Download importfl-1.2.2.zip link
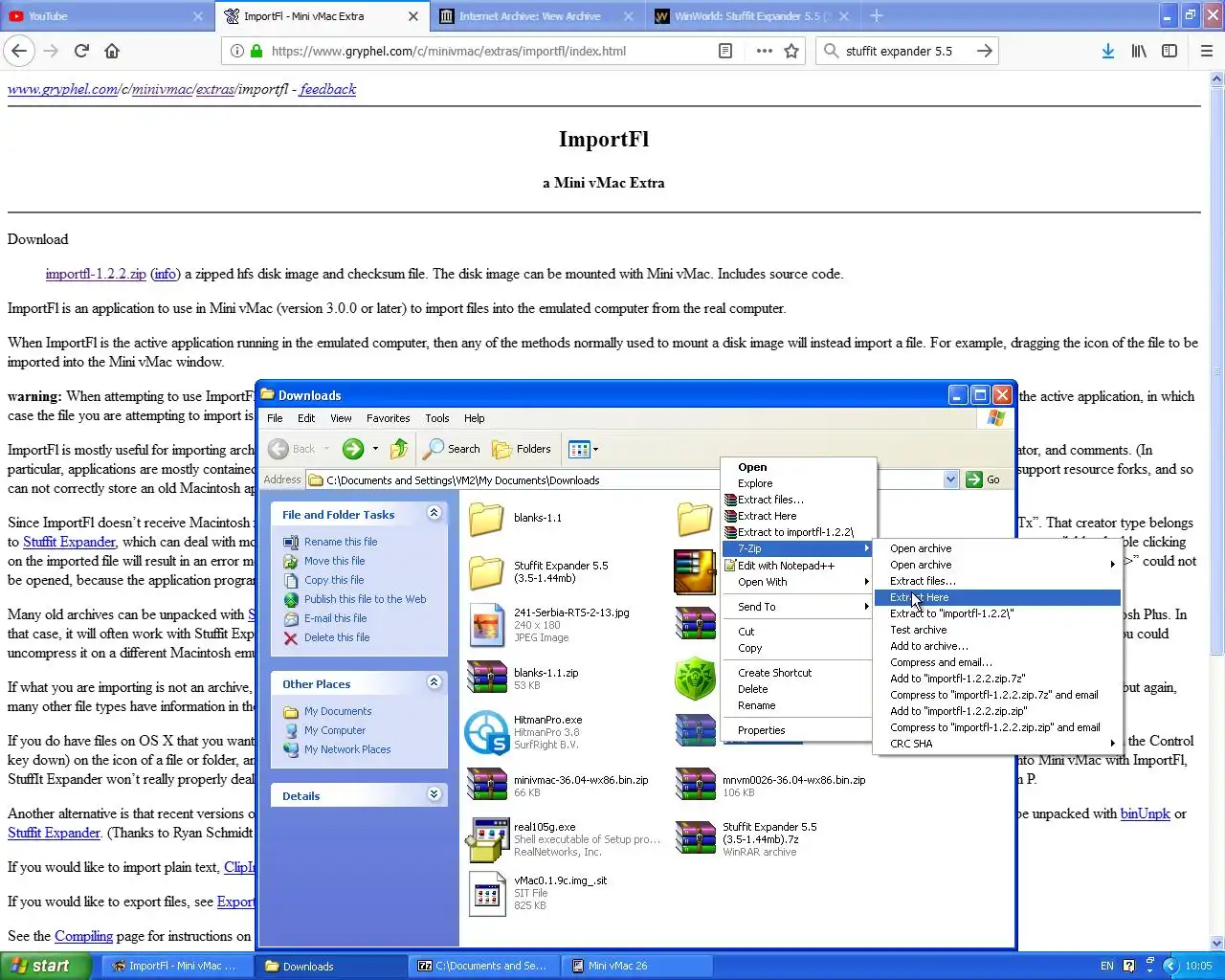Image resolution: width=1225 pixels, height=980 pixels. click(x=96, y=274)
